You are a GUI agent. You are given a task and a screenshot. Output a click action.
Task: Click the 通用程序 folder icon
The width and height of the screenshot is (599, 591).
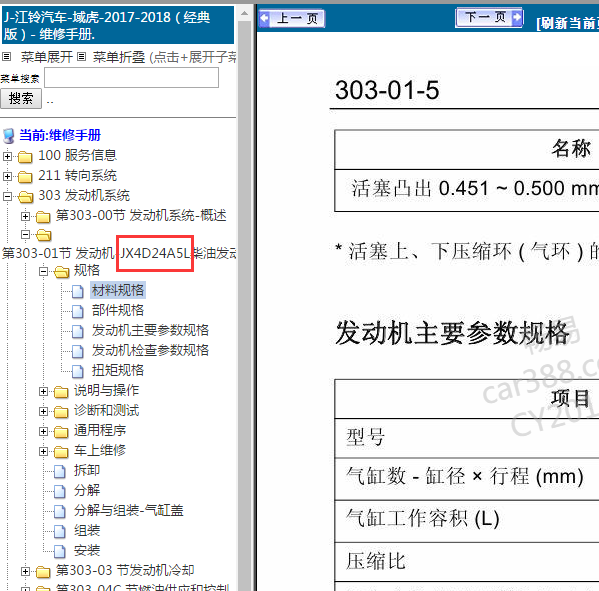61,432
